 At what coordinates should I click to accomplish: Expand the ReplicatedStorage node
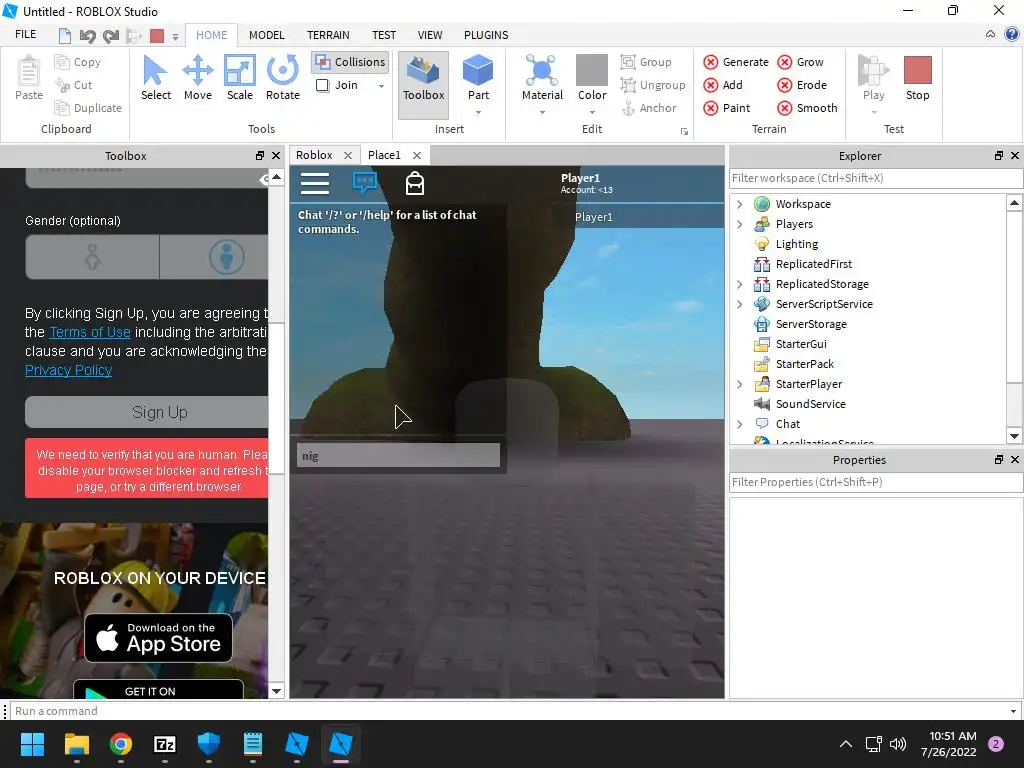pyautogui.click(x=739, y=284)
